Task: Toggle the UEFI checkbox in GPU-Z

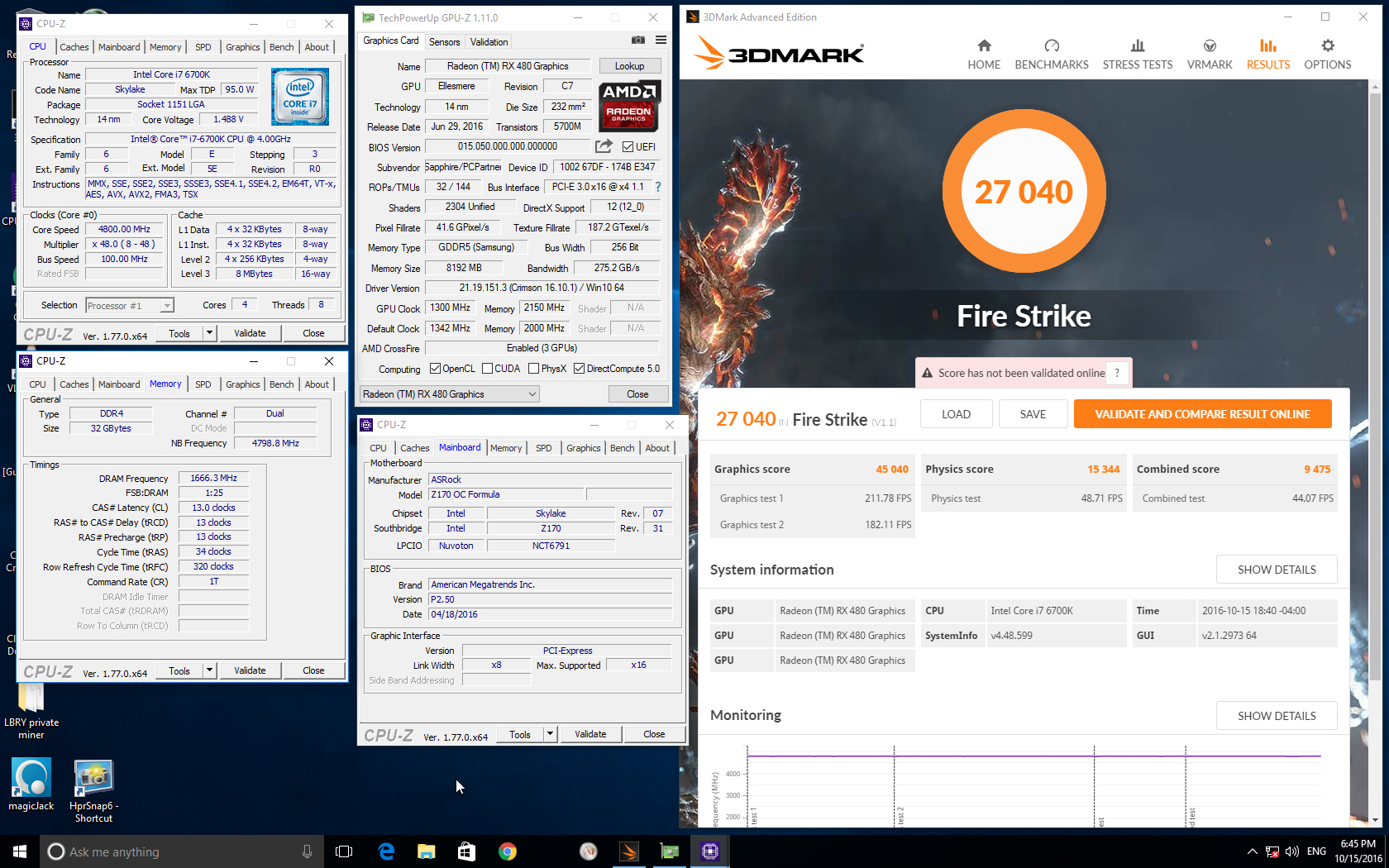Action: [x=628, y=147]
